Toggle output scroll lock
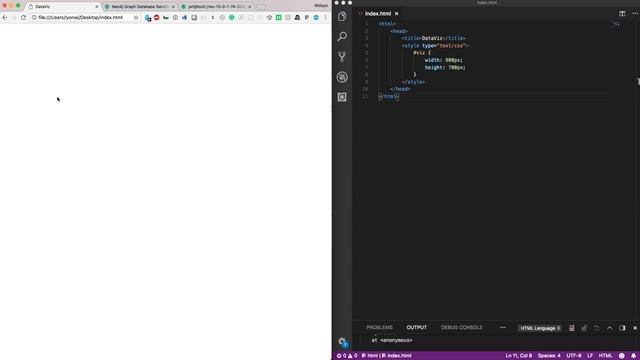The width and height of the screenshot is (640, 360). [x=584, y=328]
